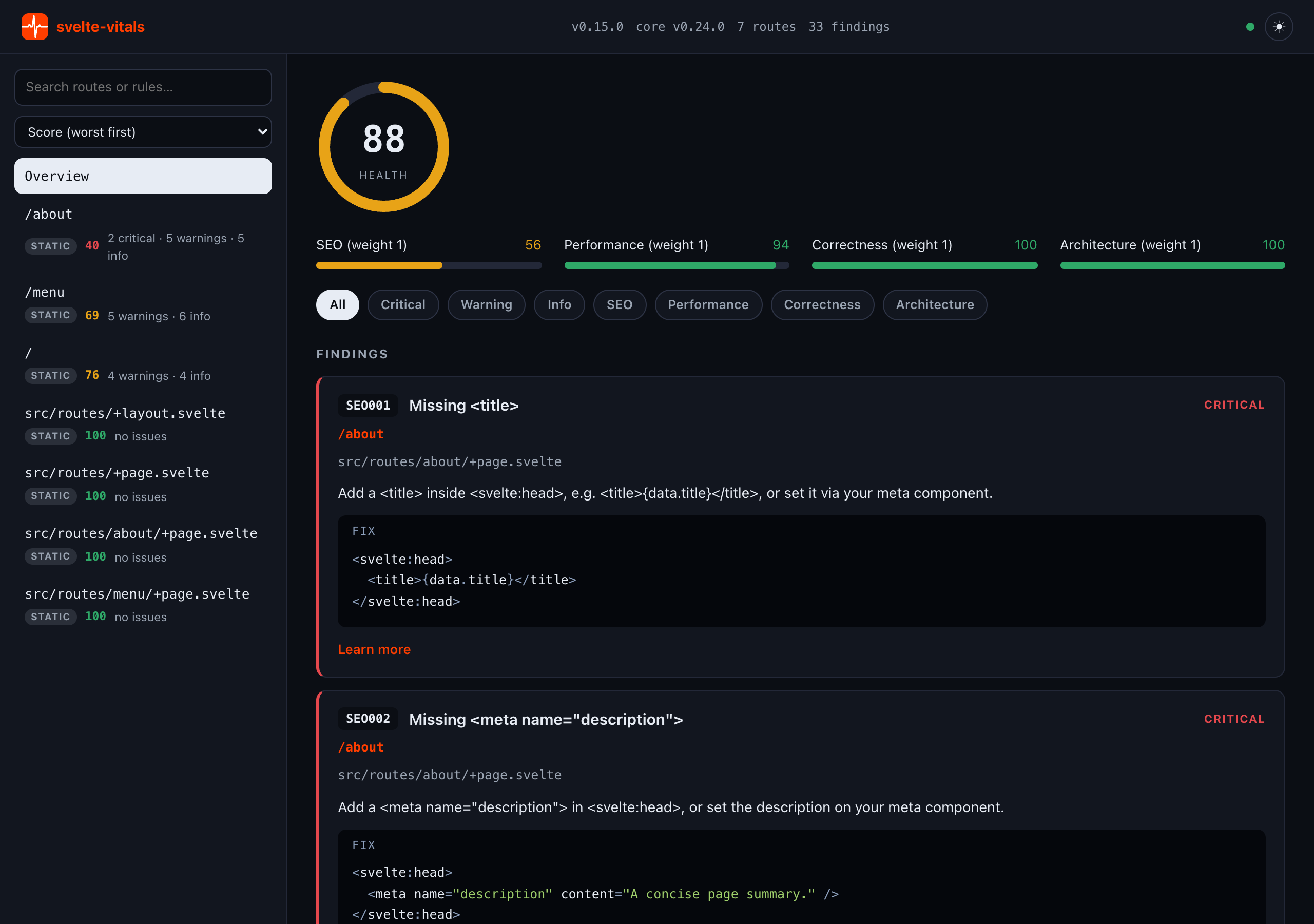Filter findings by Info

coord(559,304)
